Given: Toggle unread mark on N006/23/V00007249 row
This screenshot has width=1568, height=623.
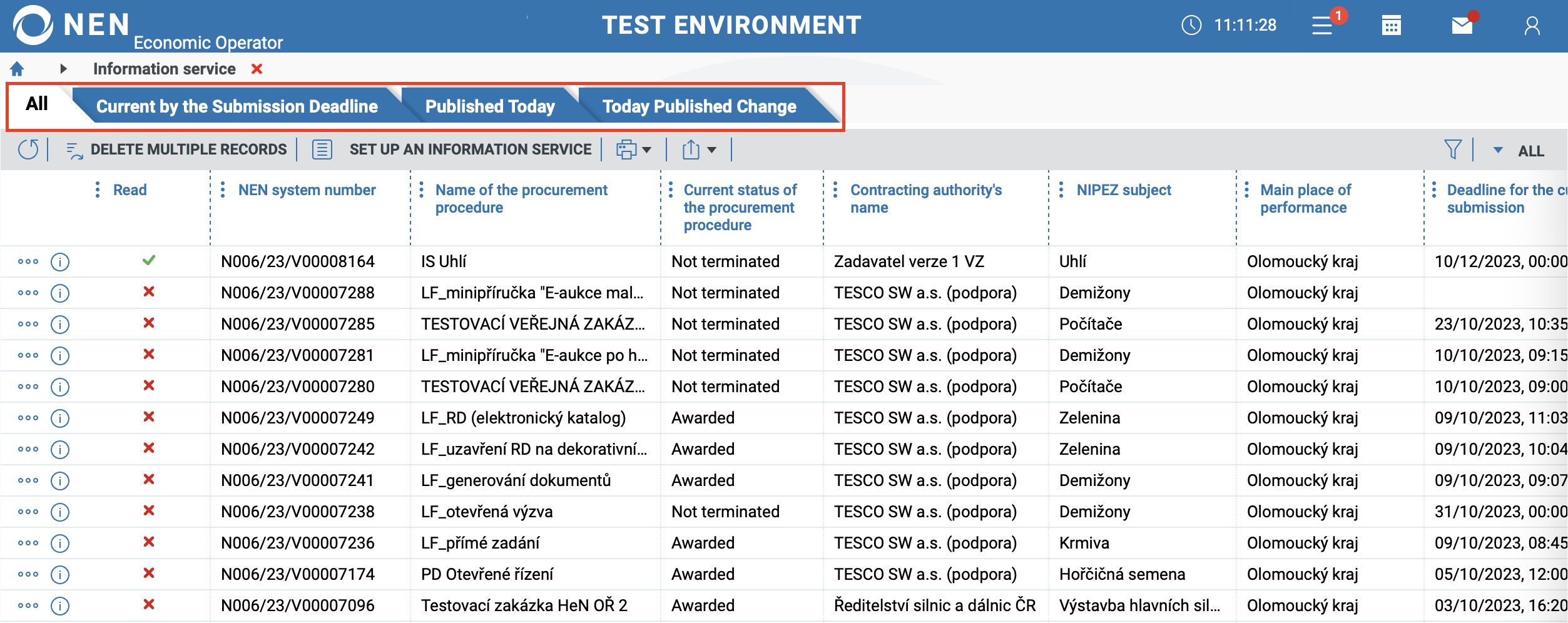Looking at the screenshot, I should [x=148, y=417].
